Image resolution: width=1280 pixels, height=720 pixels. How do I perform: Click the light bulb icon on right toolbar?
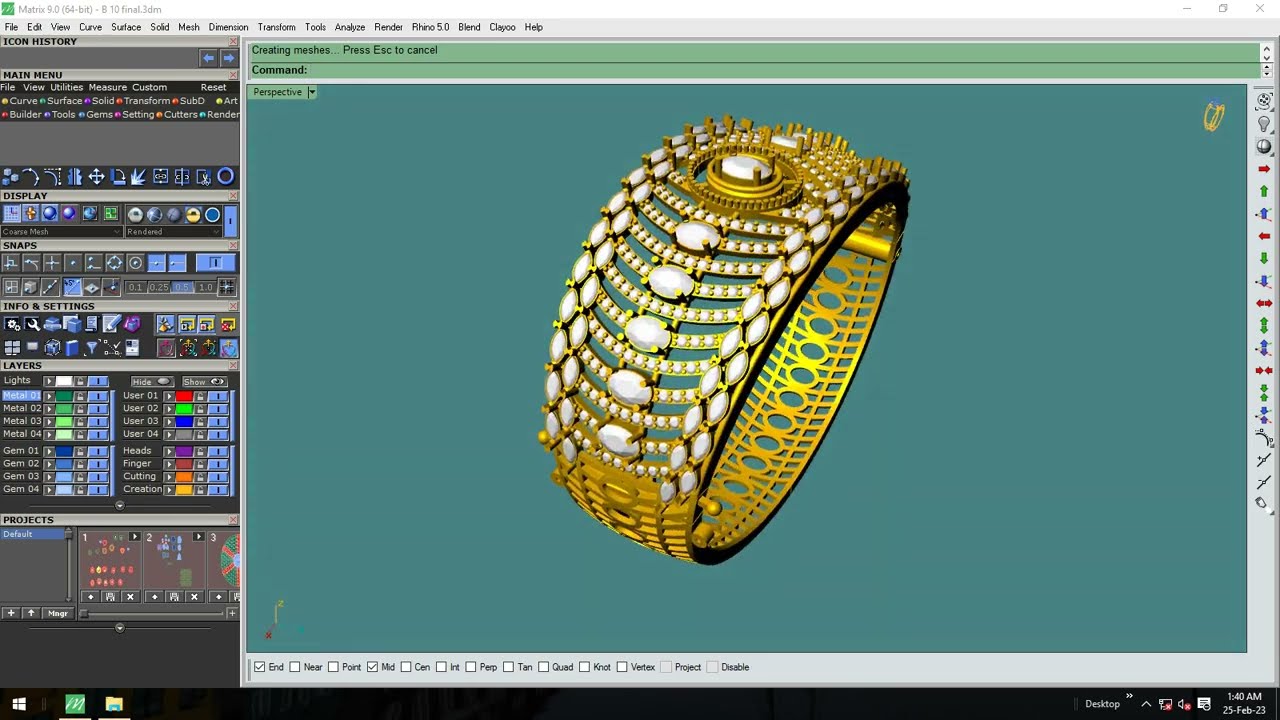pos(1264,124)
